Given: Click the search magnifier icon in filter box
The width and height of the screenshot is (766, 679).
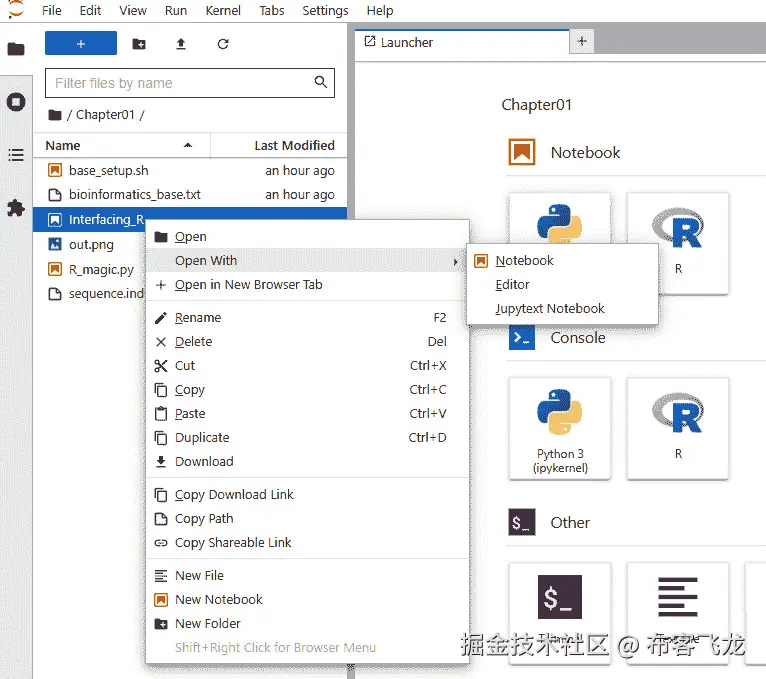Looking at the screenshot, I should pos(320,82).
